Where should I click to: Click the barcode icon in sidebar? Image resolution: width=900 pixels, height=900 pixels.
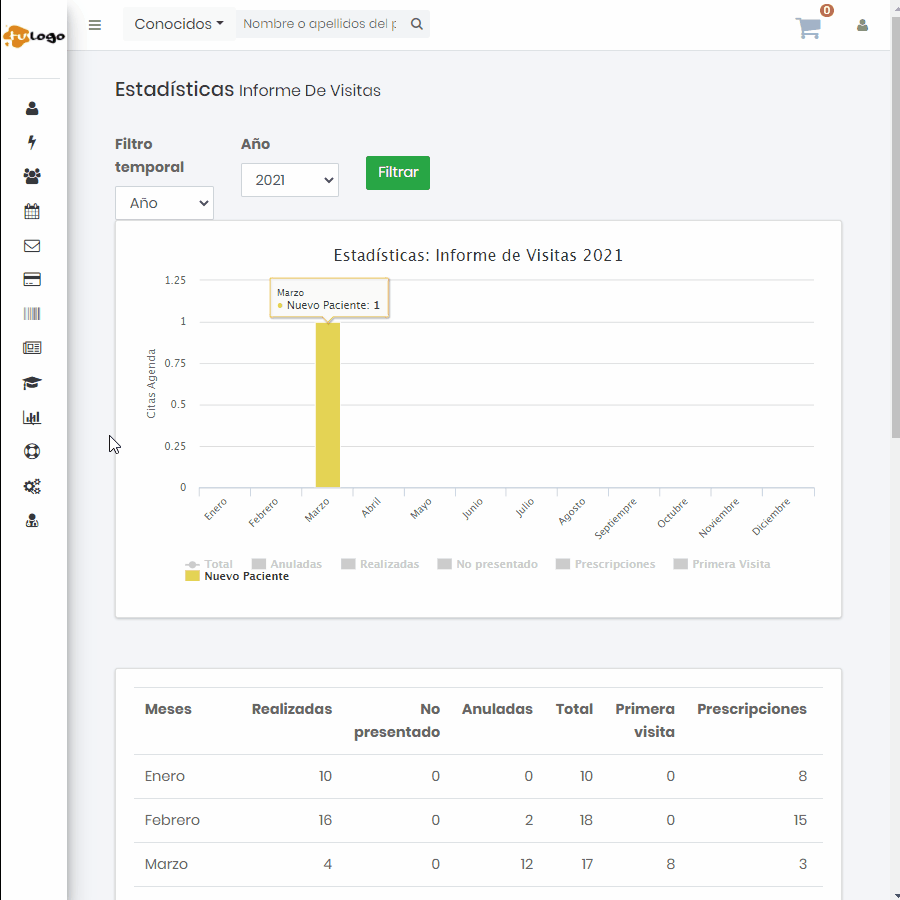[32, 314]
